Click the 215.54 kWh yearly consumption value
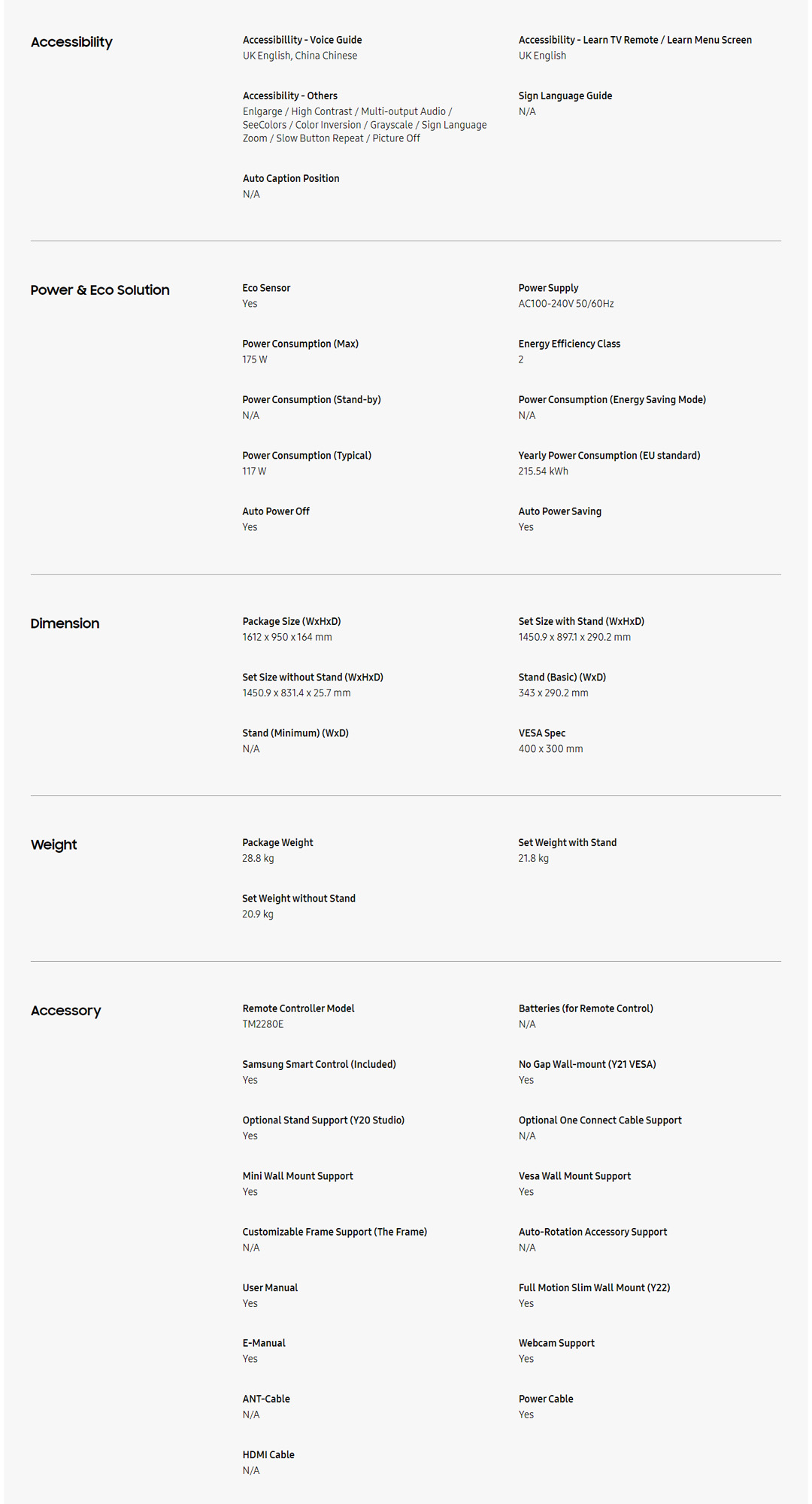The height and width of the screenshot is (1504, 812). coord(543,472)
